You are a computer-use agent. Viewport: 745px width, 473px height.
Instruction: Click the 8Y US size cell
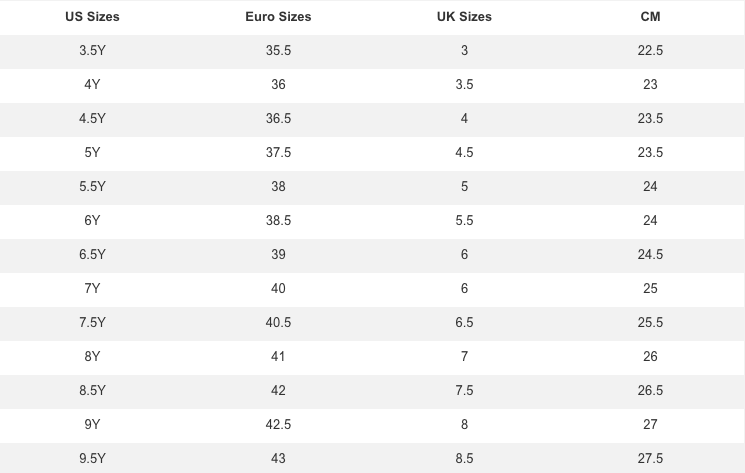coord(92,357)
